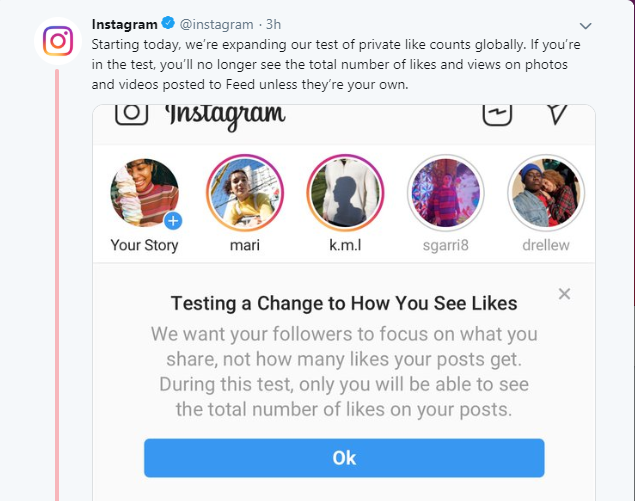The height and width of the screenshot is (501, 635).
Task: View k.m.l's story
Action: tap(345, 193)
